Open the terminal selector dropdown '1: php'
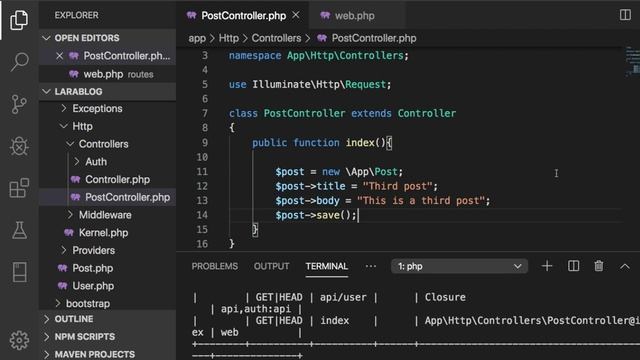This screenshot has height=360, width=640. click(459, 266)
